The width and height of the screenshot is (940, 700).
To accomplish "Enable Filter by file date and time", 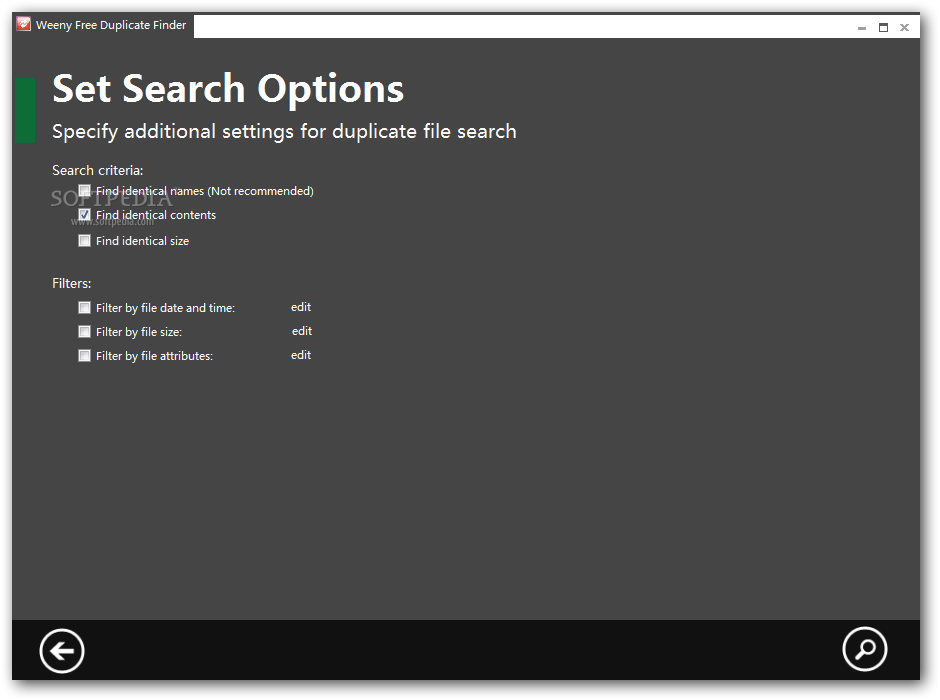I will pyautogui.click(x=85, y=307).
